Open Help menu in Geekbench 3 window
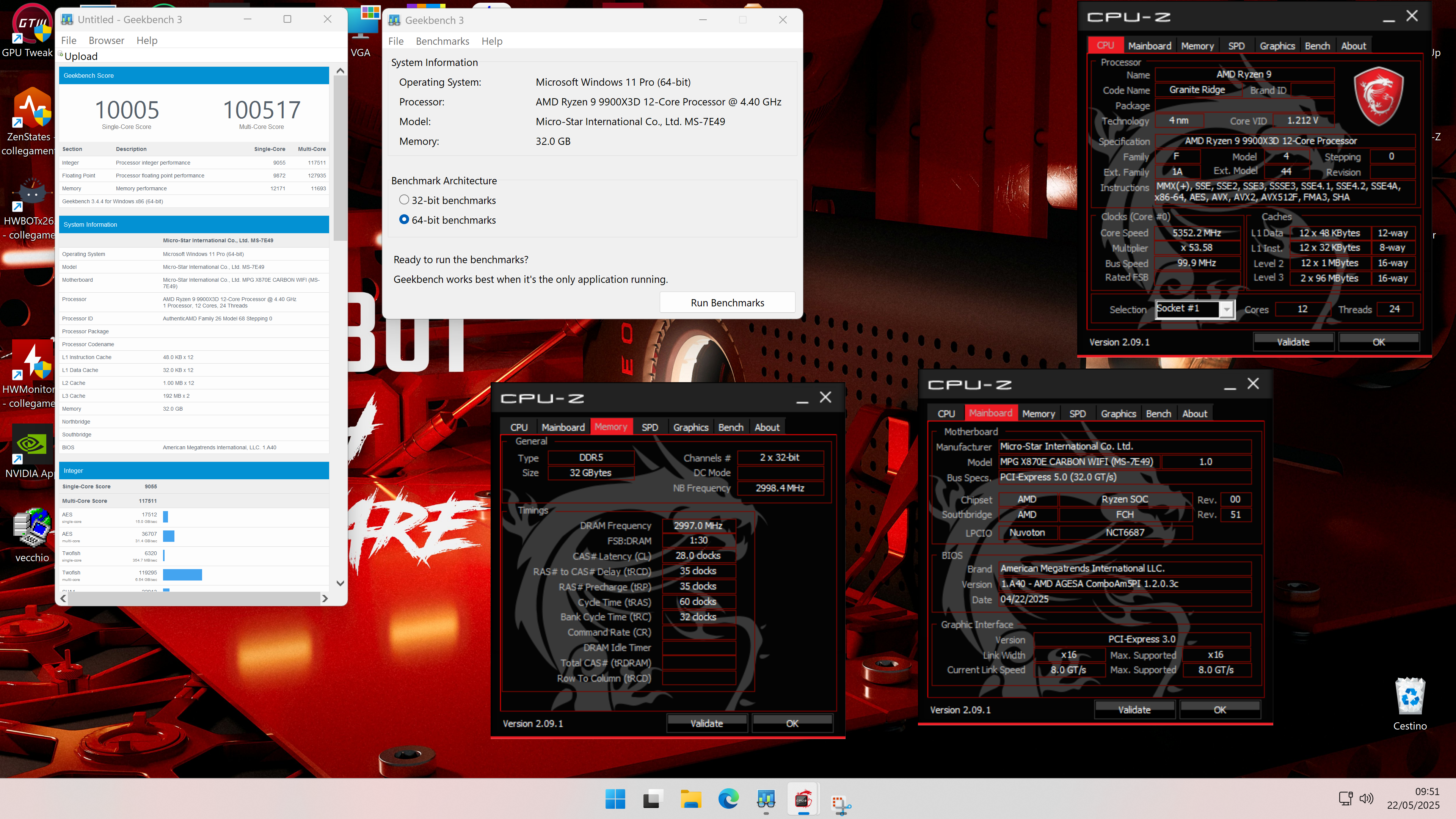Screen dimensions: 1456x819 (x=492, y=41)
